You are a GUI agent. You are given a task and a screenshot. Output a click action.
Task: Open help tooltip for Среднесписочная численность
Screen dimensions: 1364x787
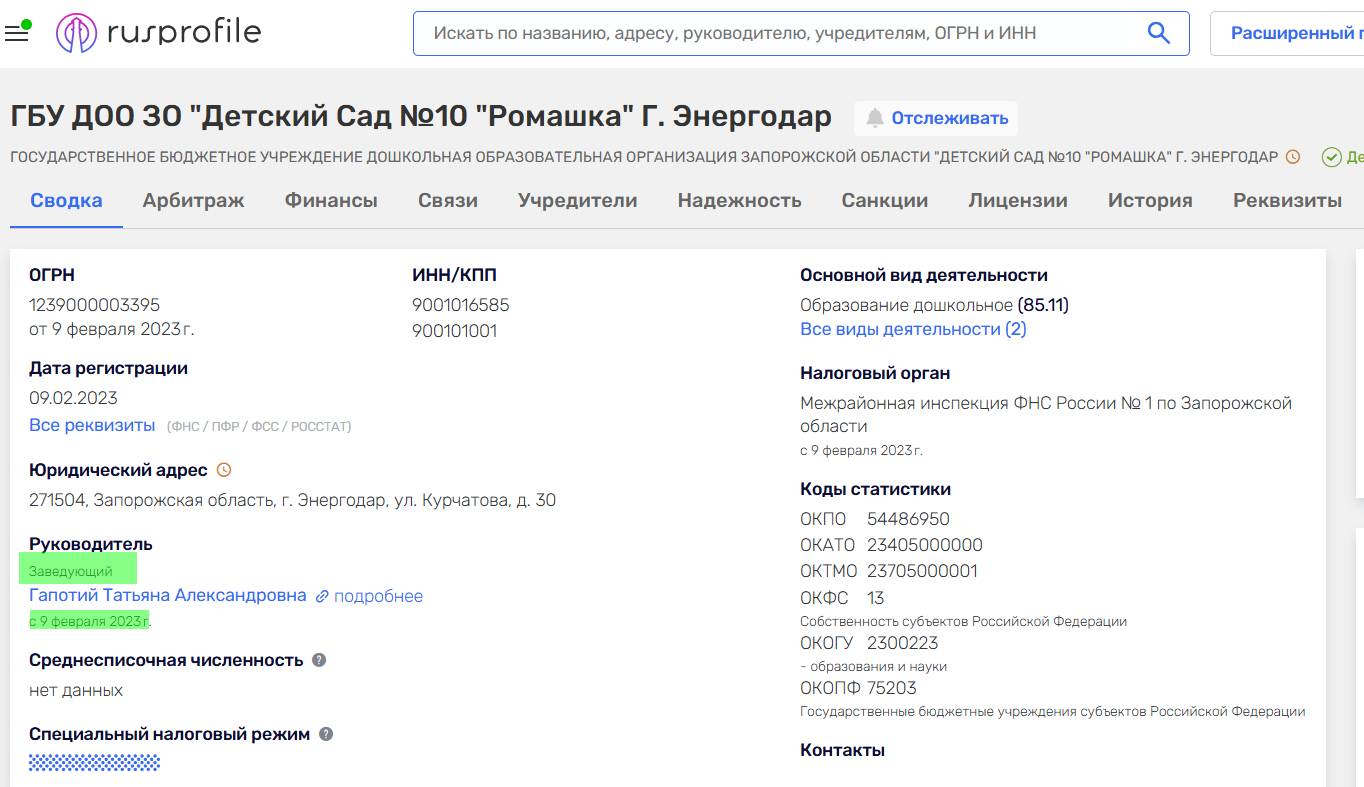point(320,659)
